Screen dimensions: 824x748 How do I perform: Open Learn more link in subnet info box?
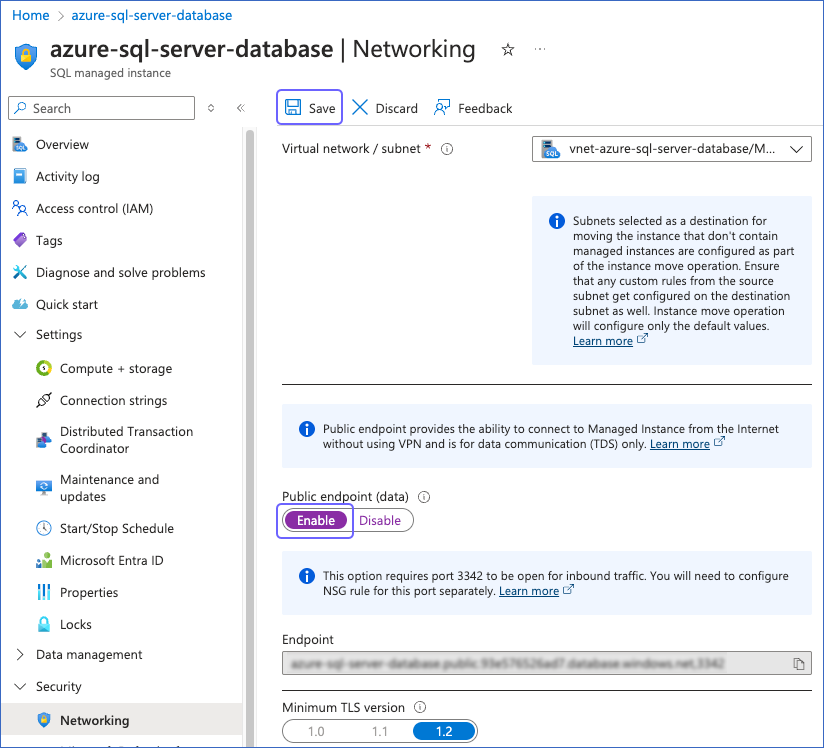602,341
